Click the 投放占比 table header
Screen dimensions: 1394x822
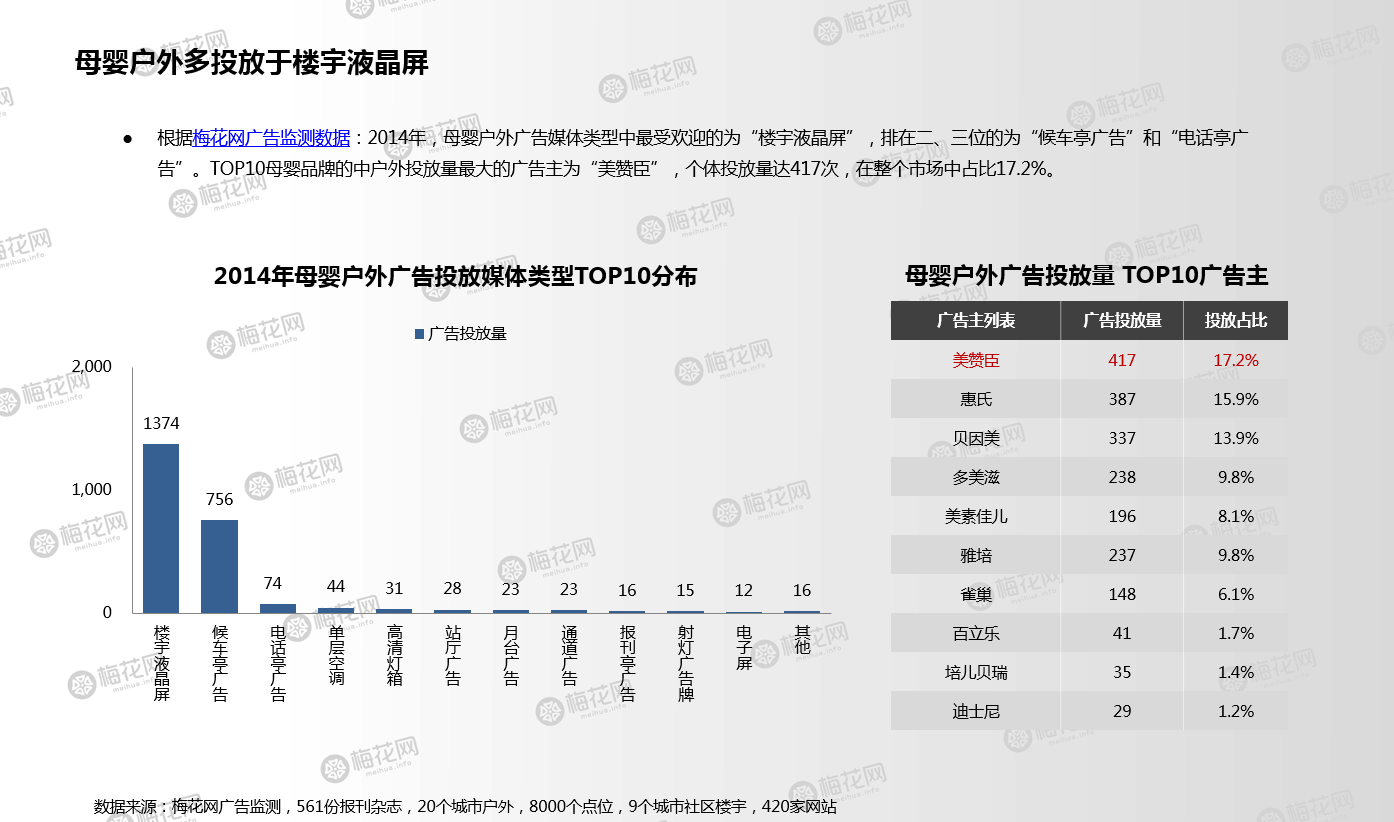click(1236, 321)
